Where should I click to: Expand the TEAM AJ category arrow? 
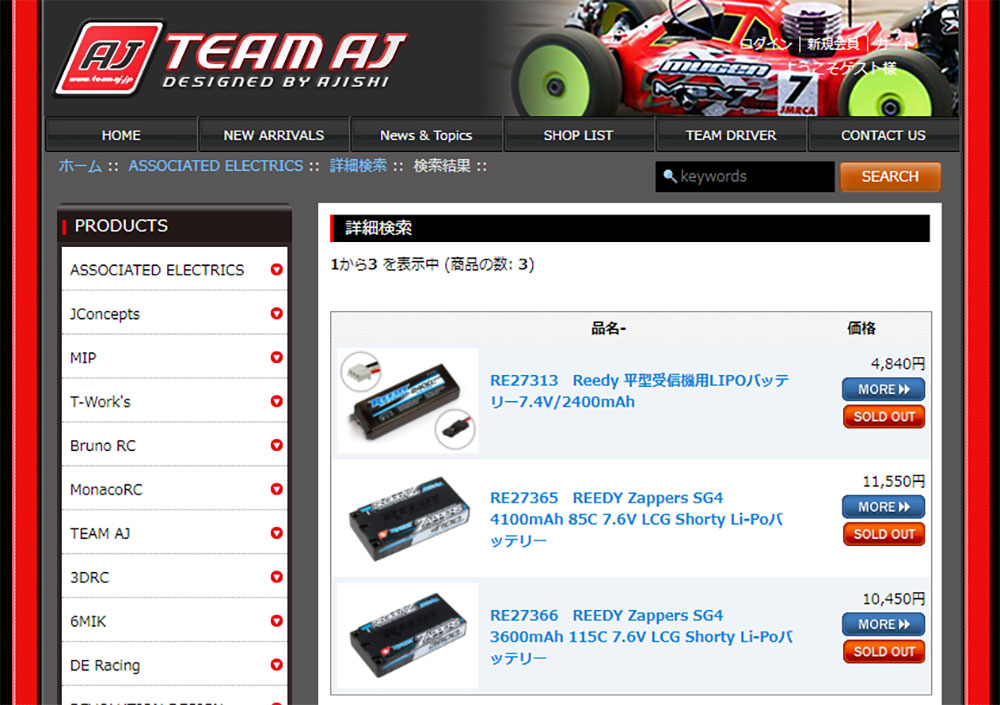276,533
